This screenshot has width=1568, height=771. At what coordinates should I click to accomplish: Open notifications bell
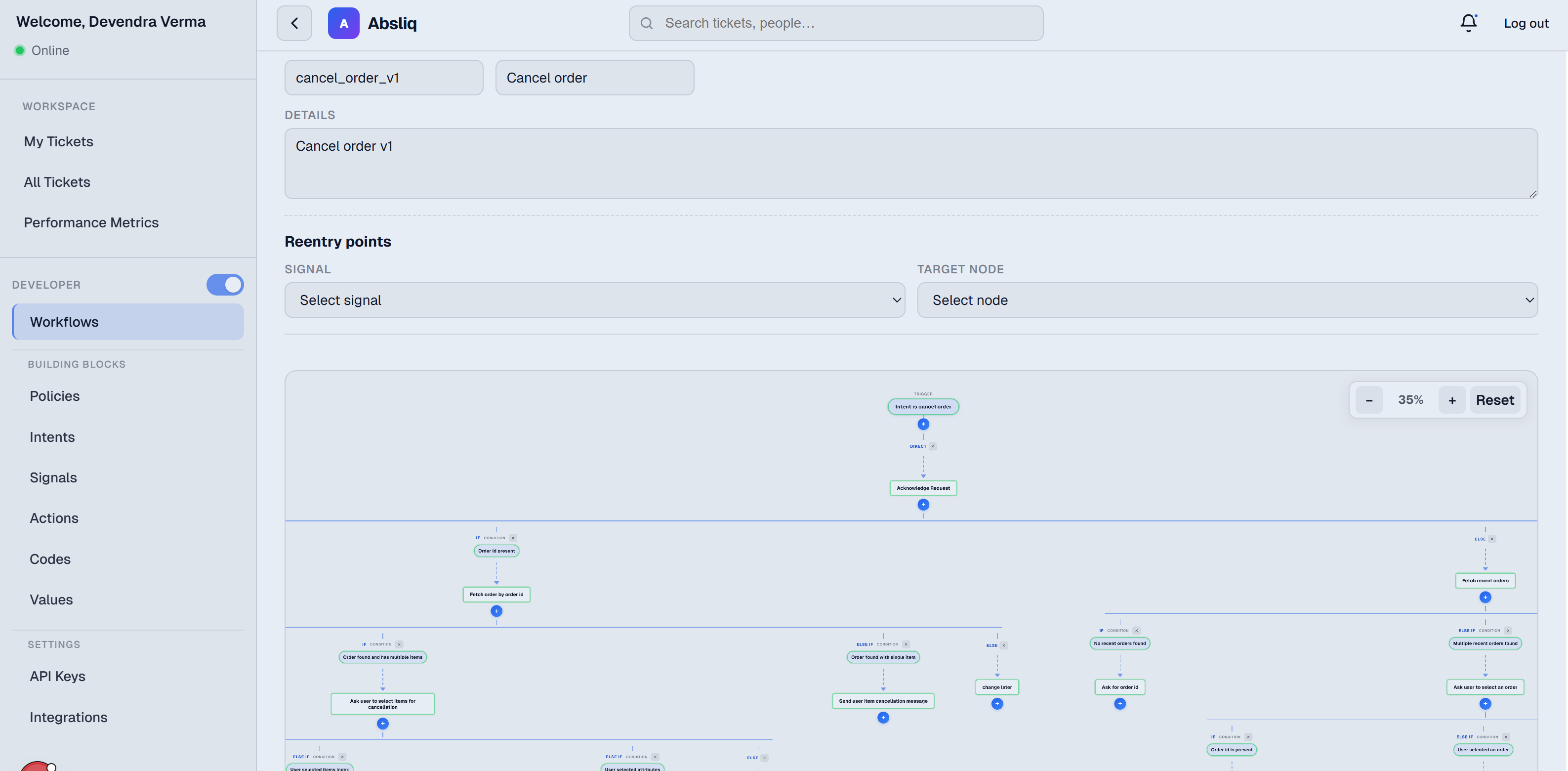pyautogui.click(x=1468, y=23)
